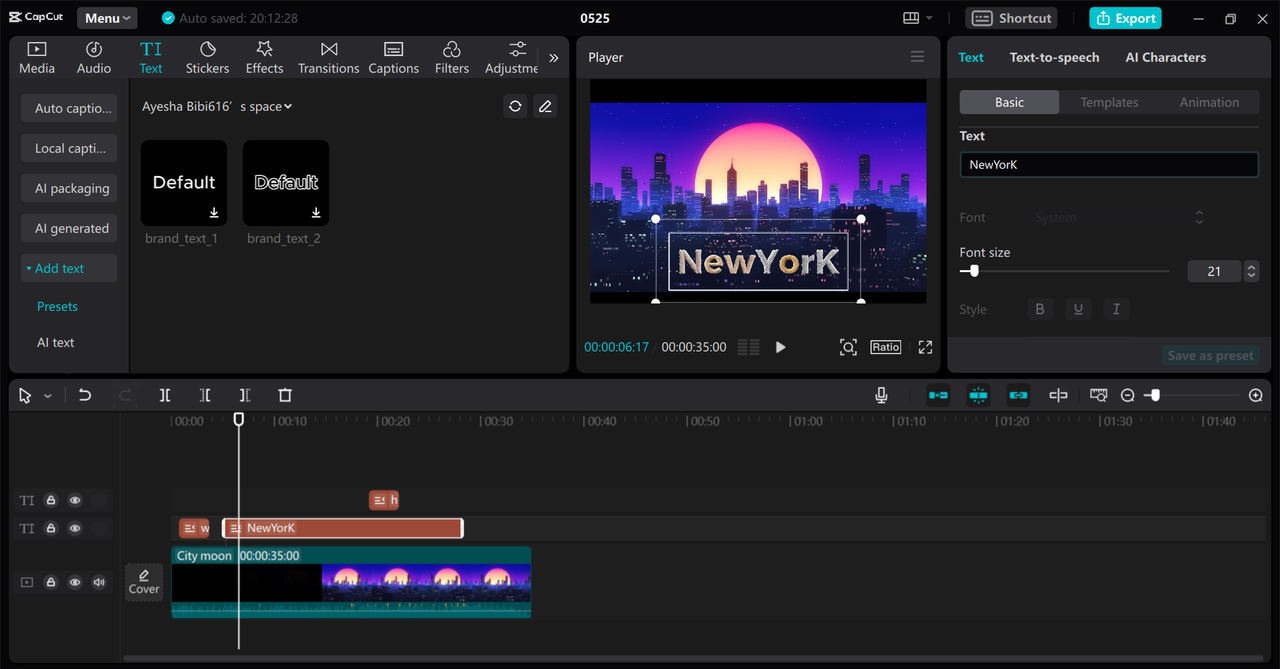The width and height of the screenshot is (1280, 669).
Task: Open the Filters panel
Action: (x=451, y=58)
